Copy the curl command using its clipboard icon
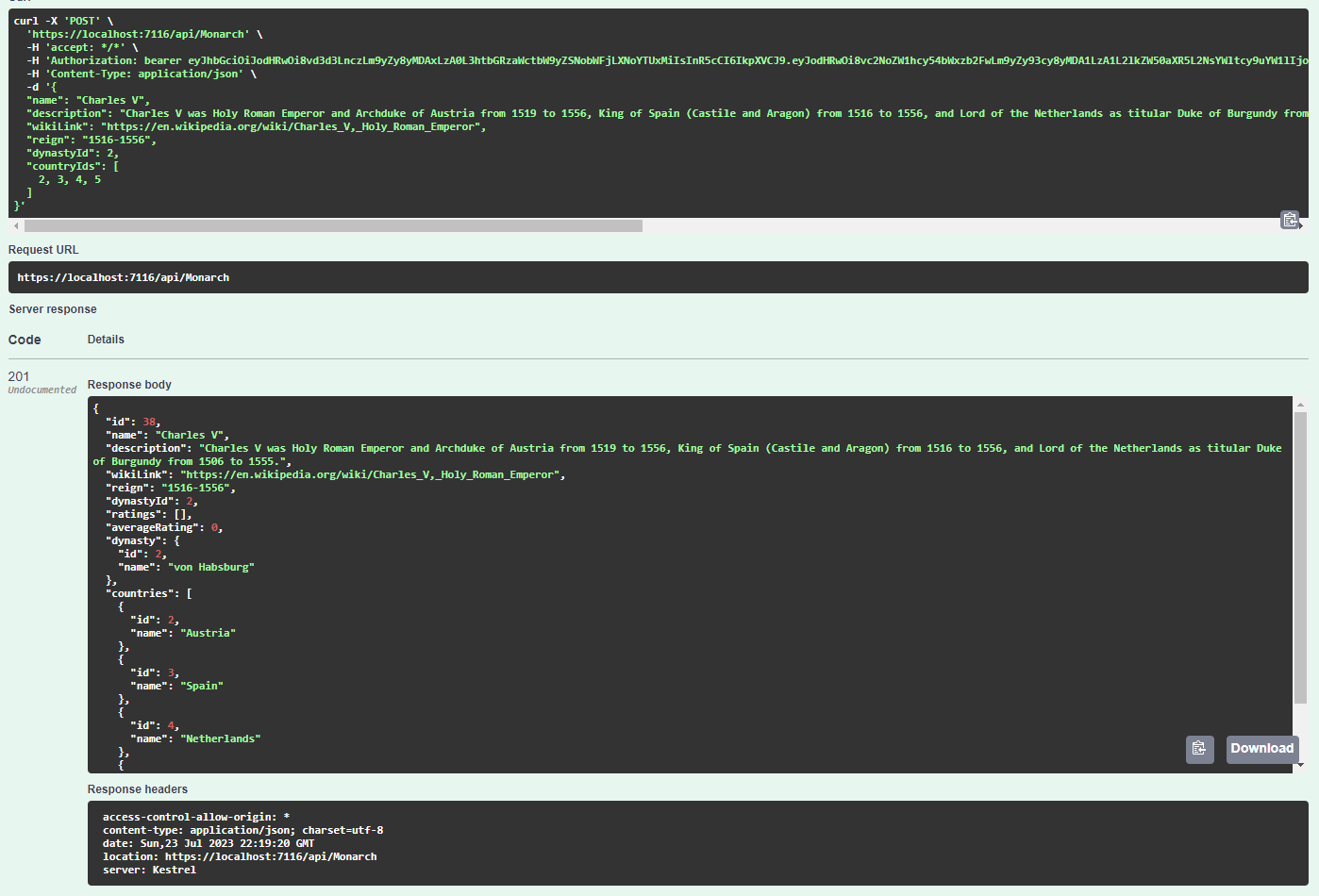Screen dimensions: 1319x896 coord(1291,219)
